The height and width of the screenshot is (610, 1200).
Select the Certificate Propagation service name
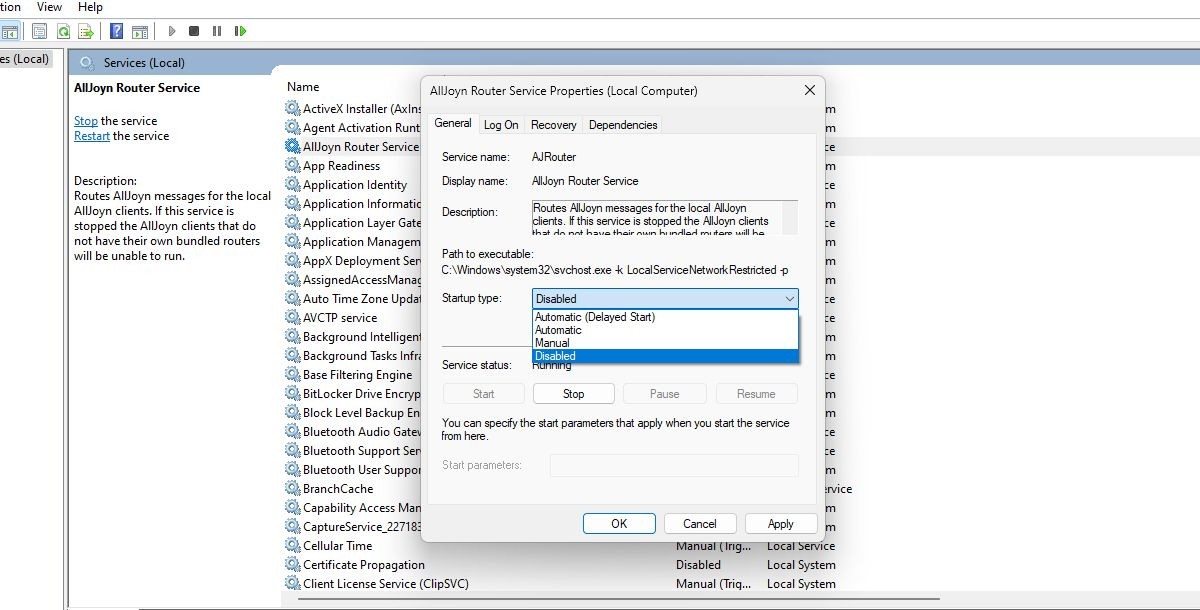click(364, 565)
